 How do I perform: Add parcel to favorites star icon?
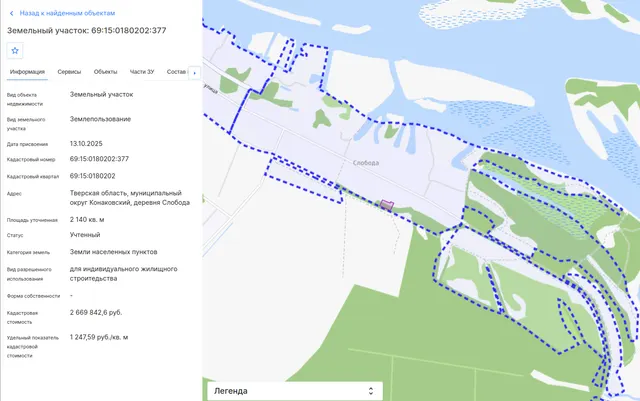pos(15,51)
